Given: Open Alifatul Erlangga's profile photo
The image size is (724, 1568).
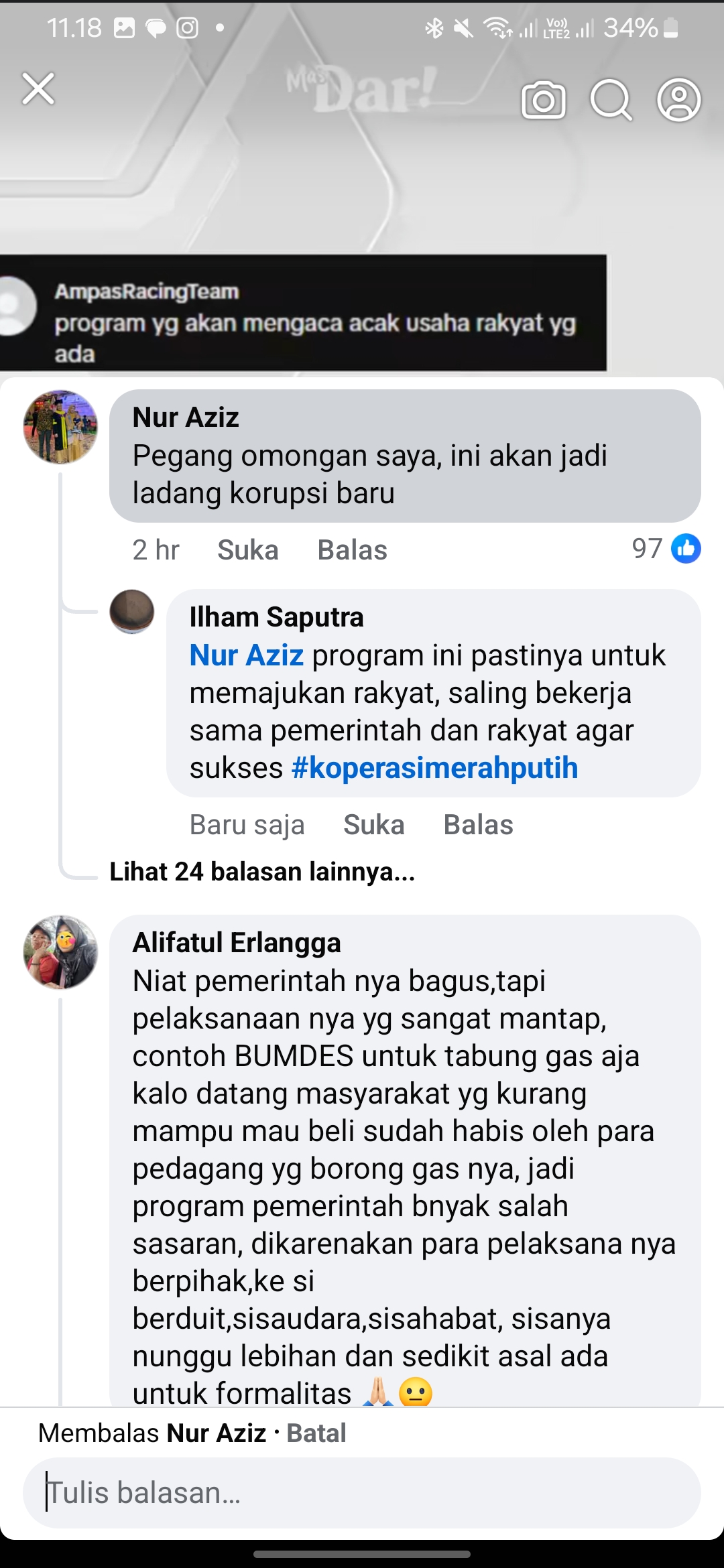Looking at the screenshot, I should click(60, 952).
